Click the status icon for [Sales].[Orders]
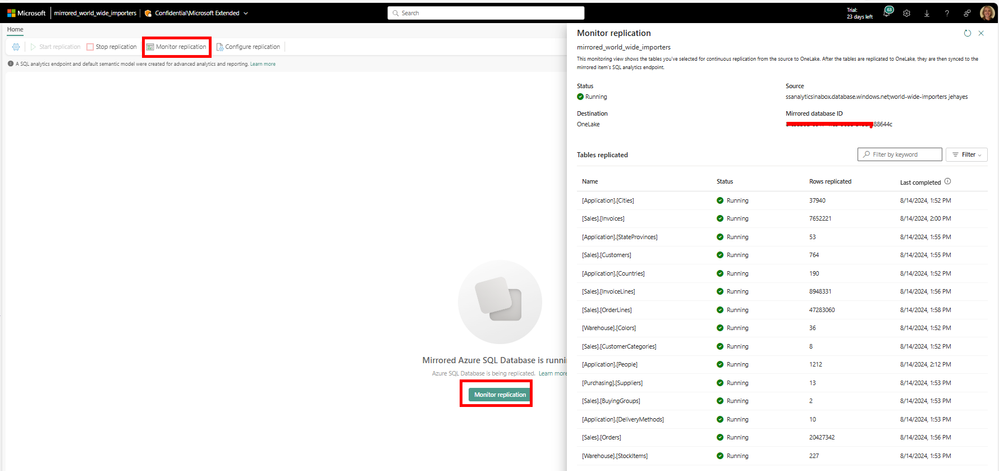 point(720,437)
